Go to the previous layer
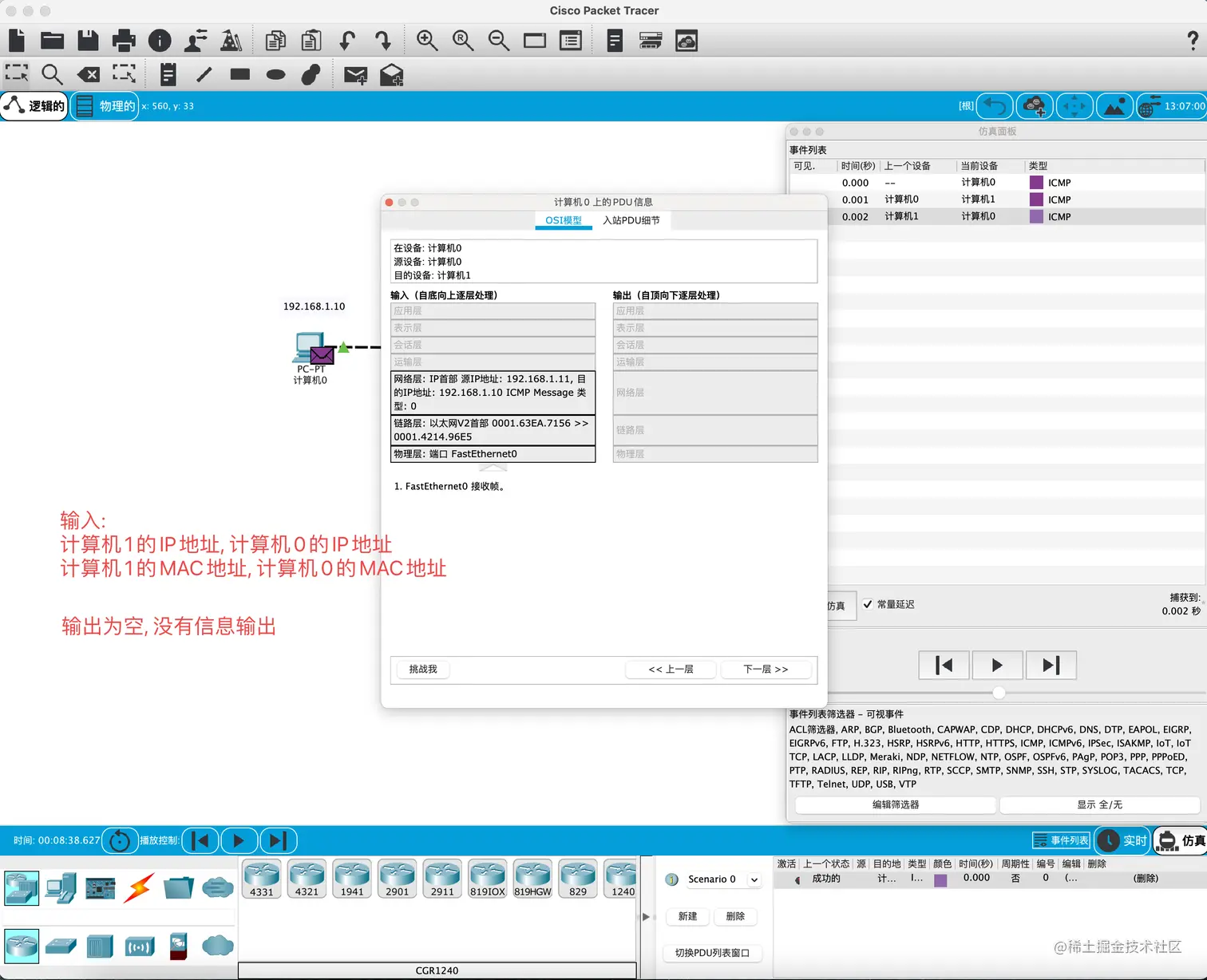Screen dimensions: 1207x980 point(671,669)
